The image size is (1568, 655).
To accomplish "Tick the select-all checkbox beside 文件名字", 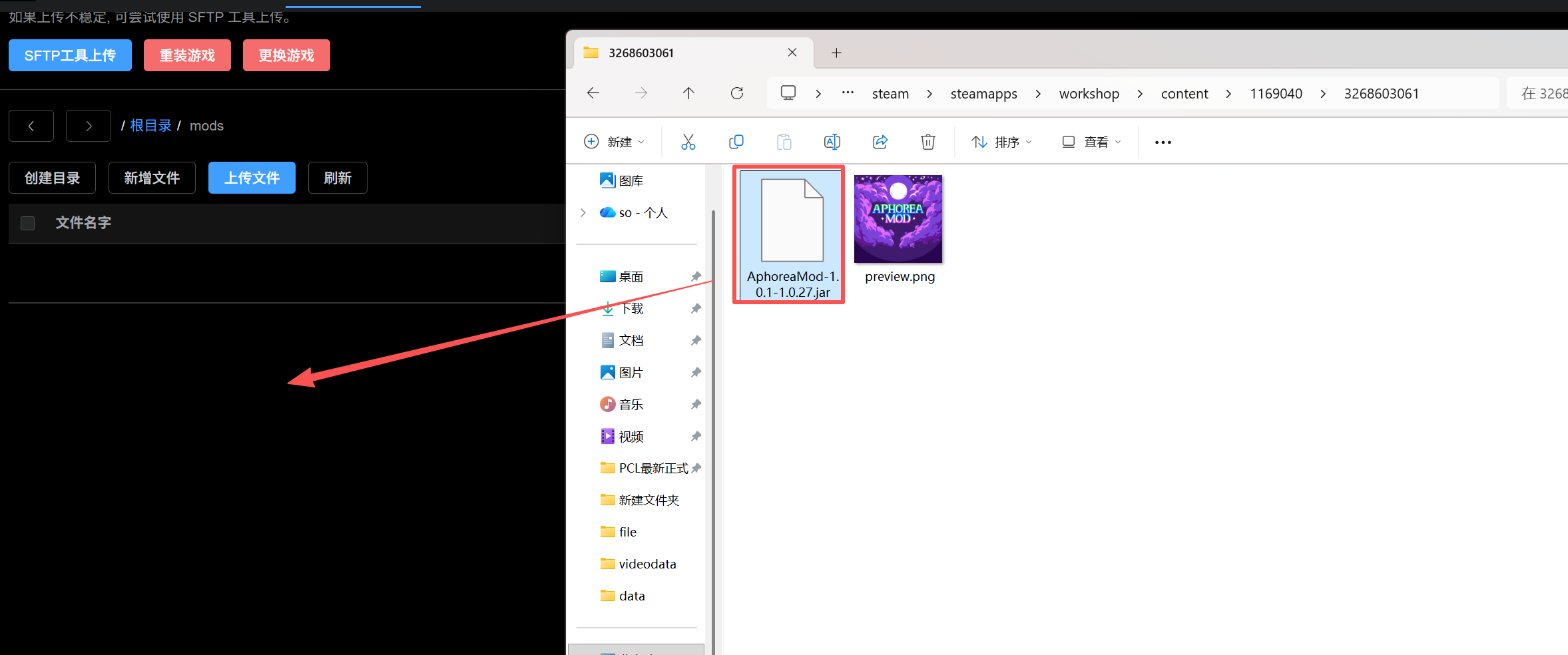I will click(27, 223).
